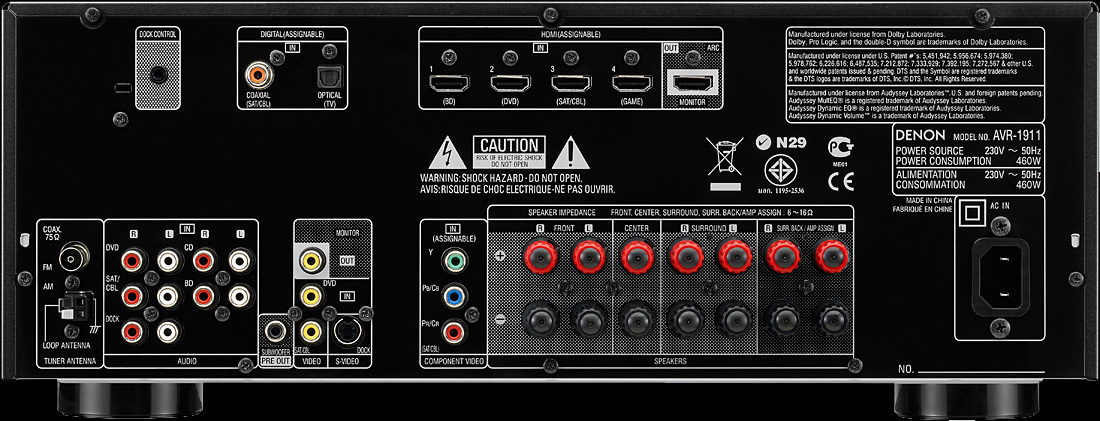Click the yellow monitor out video jack
Viewport: 1100px width, 421px height.
pos(313,261)
